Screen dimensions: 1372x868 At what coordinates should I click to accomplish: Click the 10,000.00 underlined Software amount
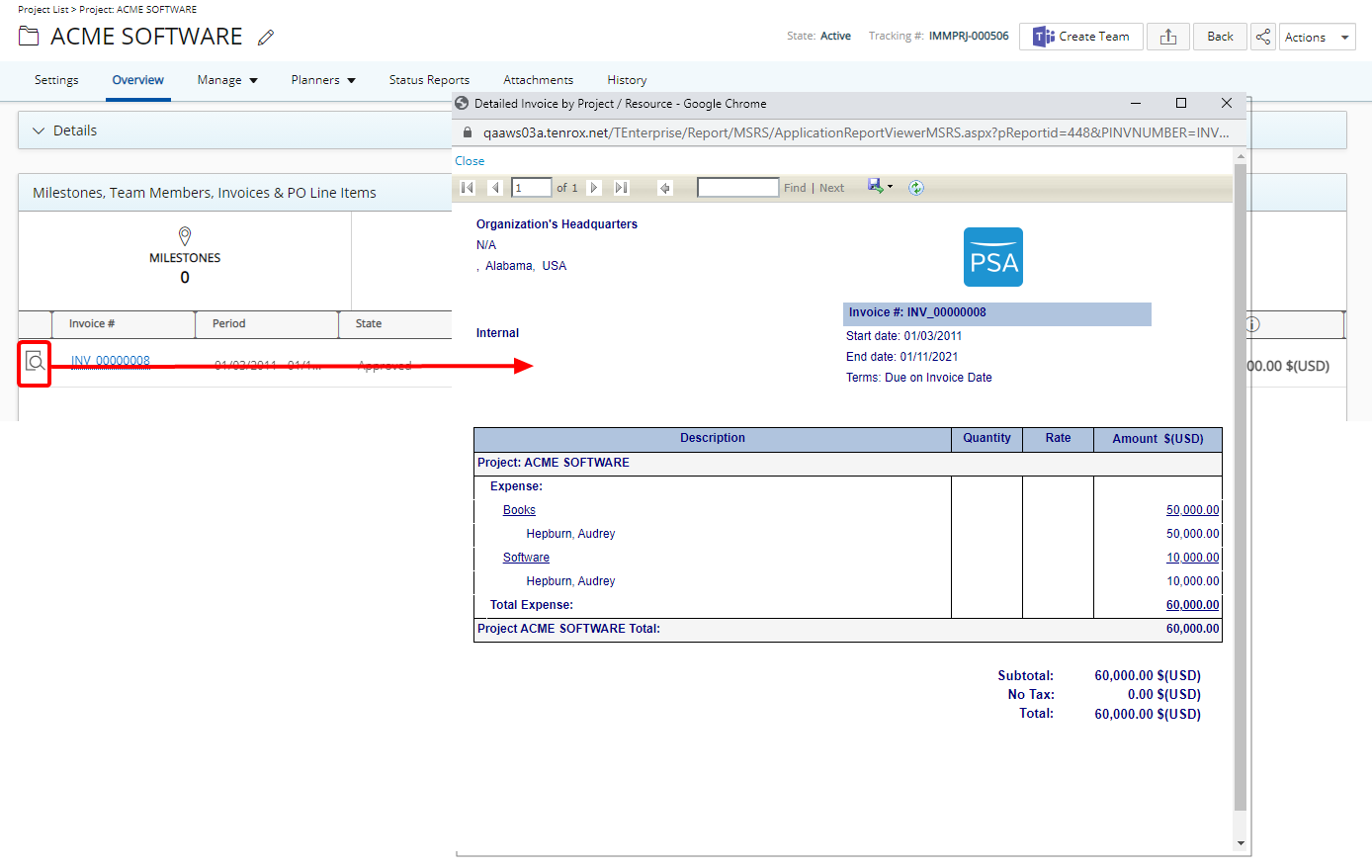[1193, 558]
